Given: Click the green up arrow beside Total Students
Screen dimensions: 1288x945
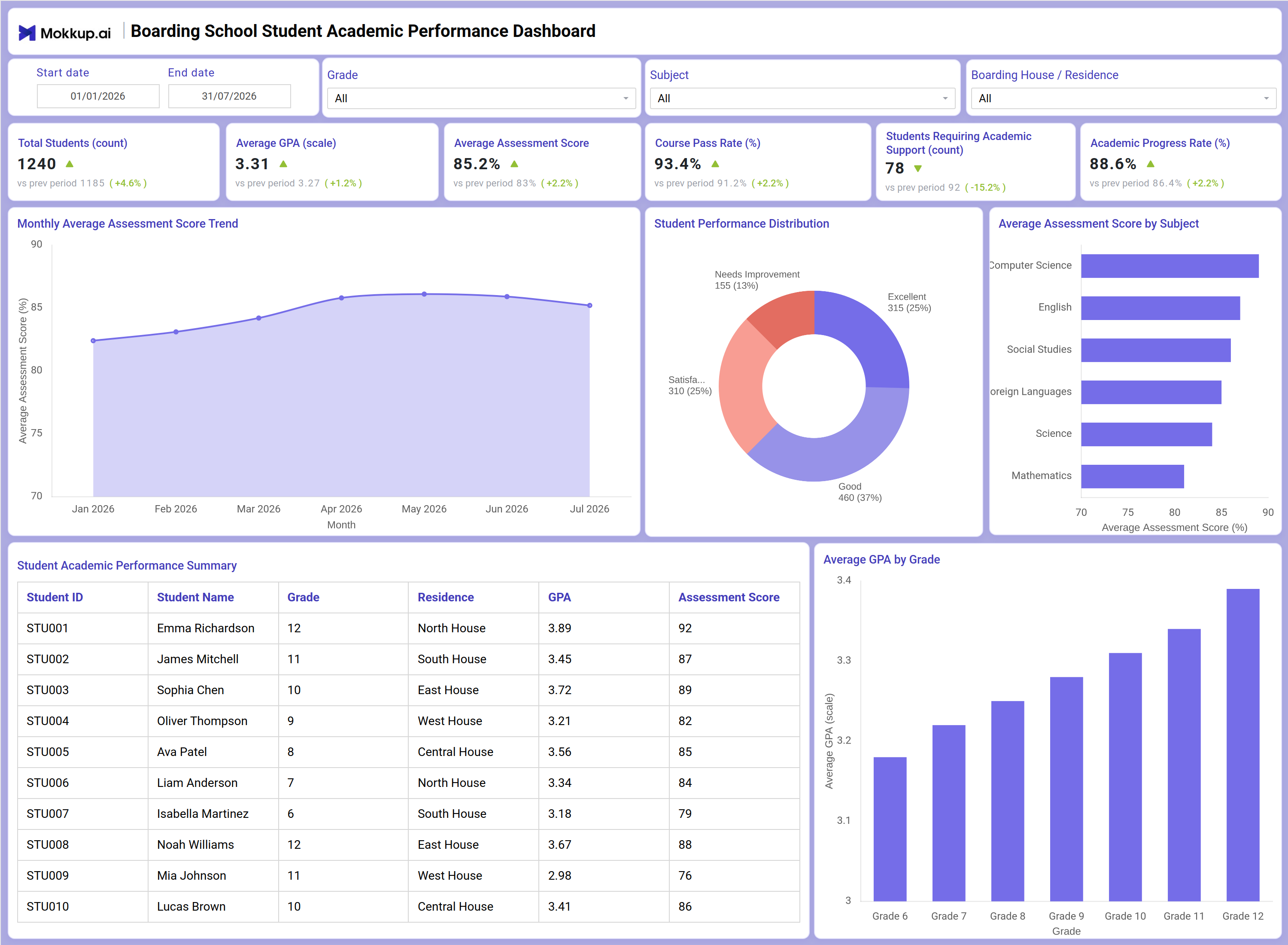Looking at the screenshot, I should coord(70,164).
